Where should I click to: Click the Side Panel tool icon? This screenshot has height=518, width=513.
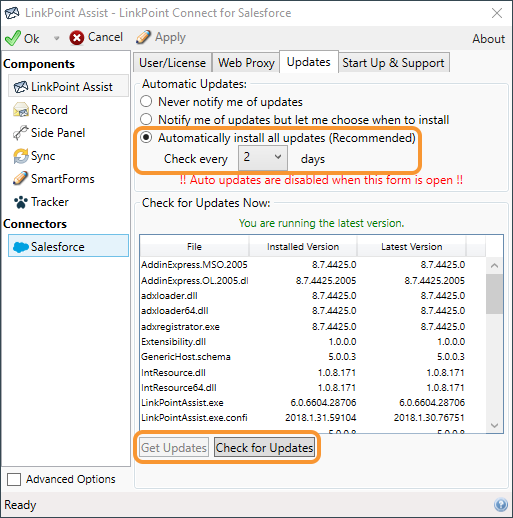pos(20,133)
